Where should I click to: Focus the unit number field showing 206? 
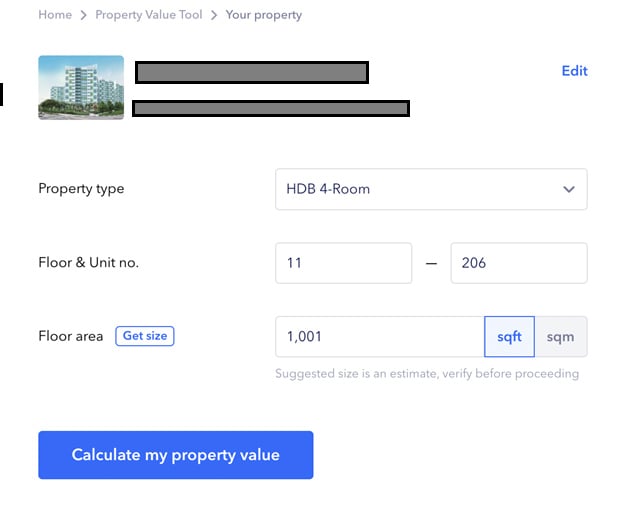(519, 263)
